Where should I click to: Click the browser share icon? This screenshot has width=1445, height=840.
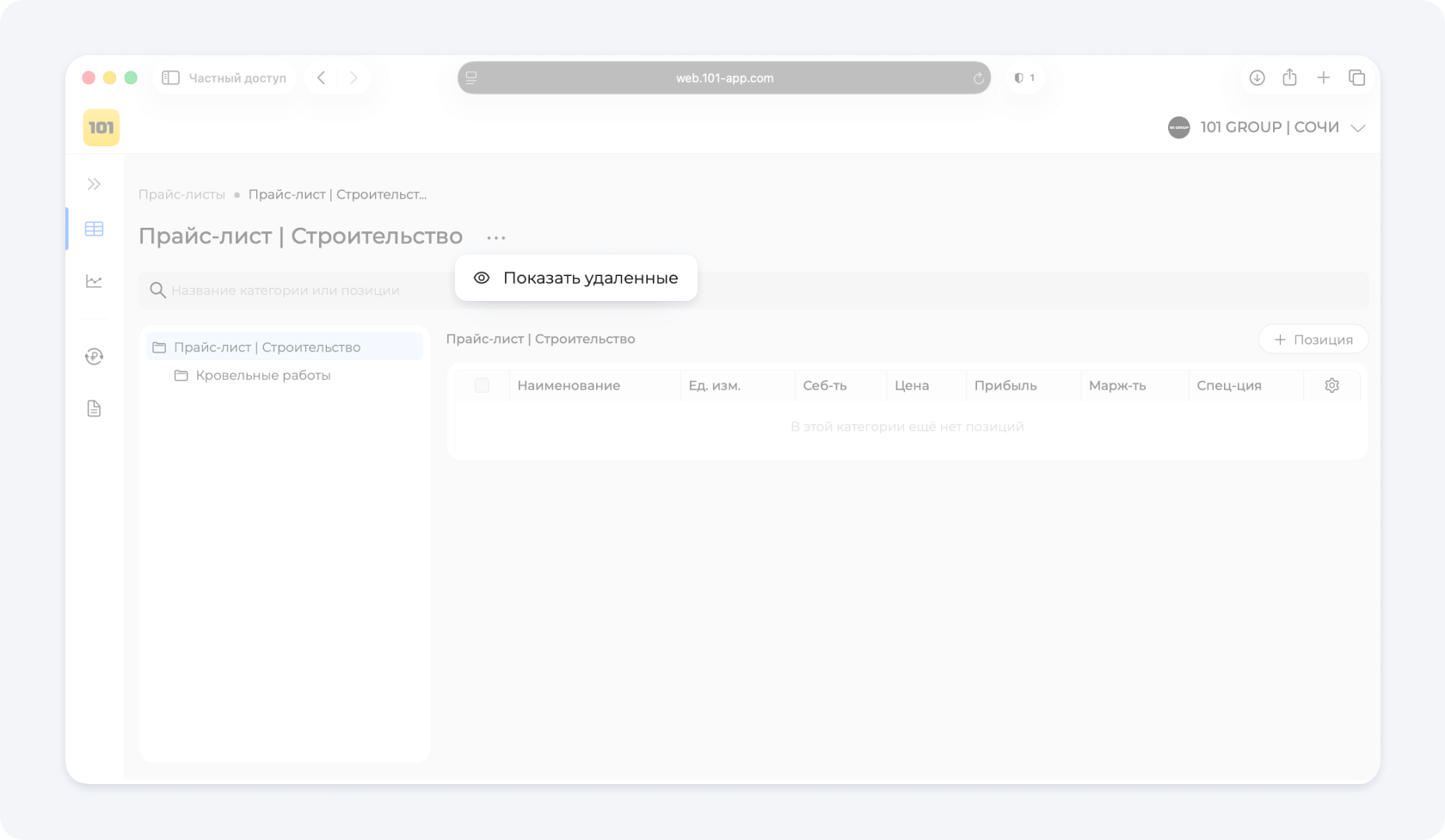coord(1289,78)
